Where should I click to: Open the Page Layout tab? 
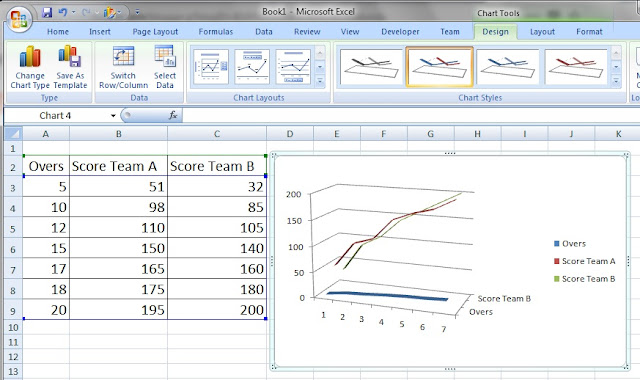[155, 32]
